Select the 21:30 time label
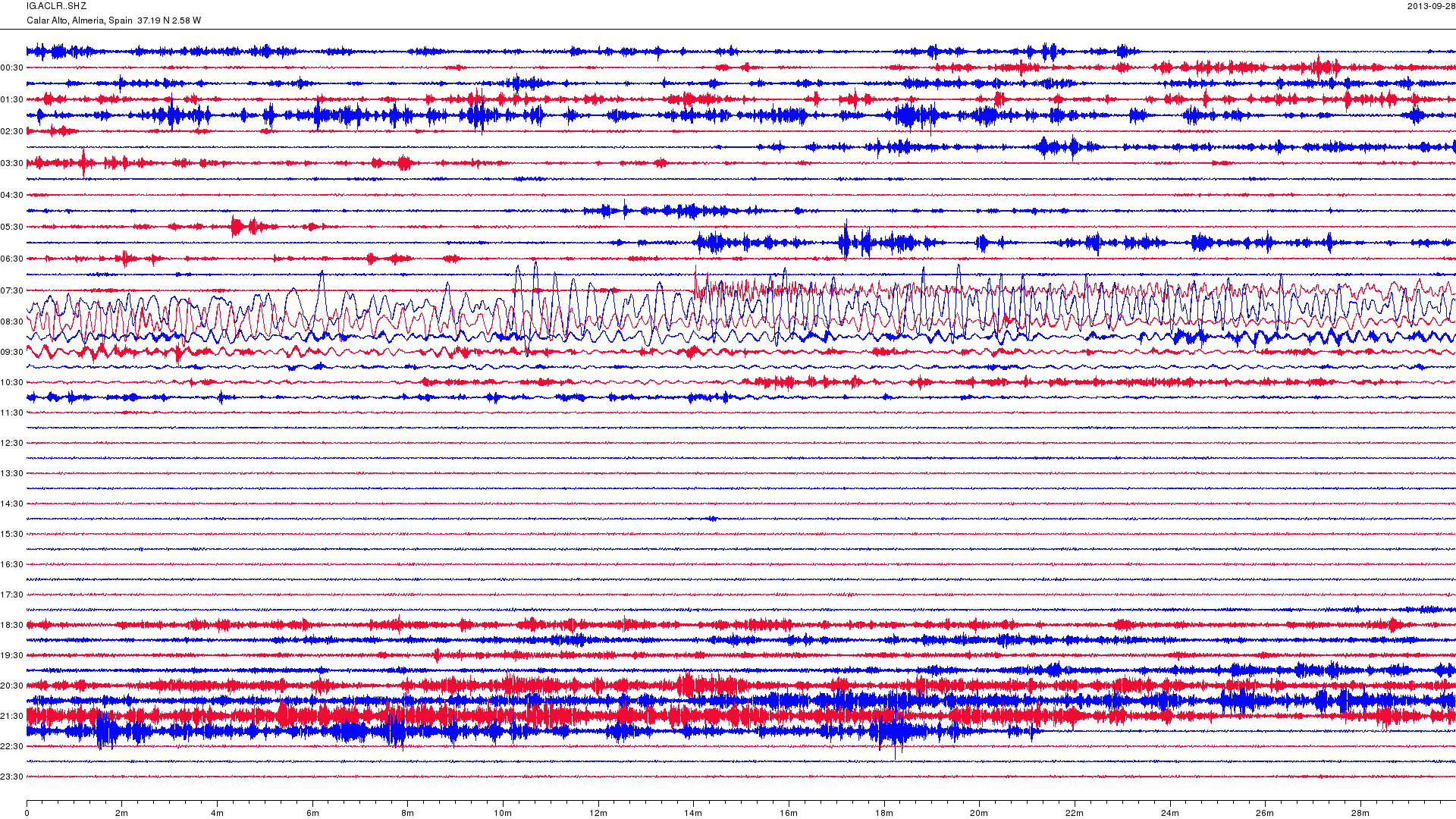The height and width of the screenshot is (819, 1456). pyautogui.click(x=12, y=717)
